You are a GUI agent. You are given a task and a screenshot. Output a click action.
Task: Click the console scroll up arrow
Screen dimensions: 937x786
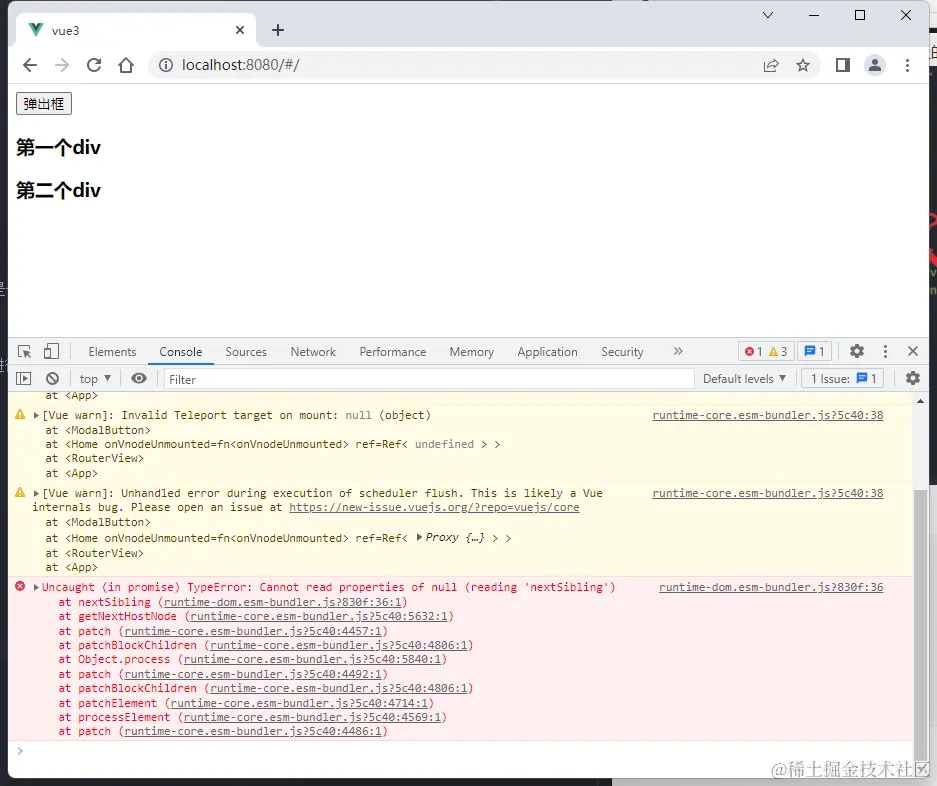point(920,401)
